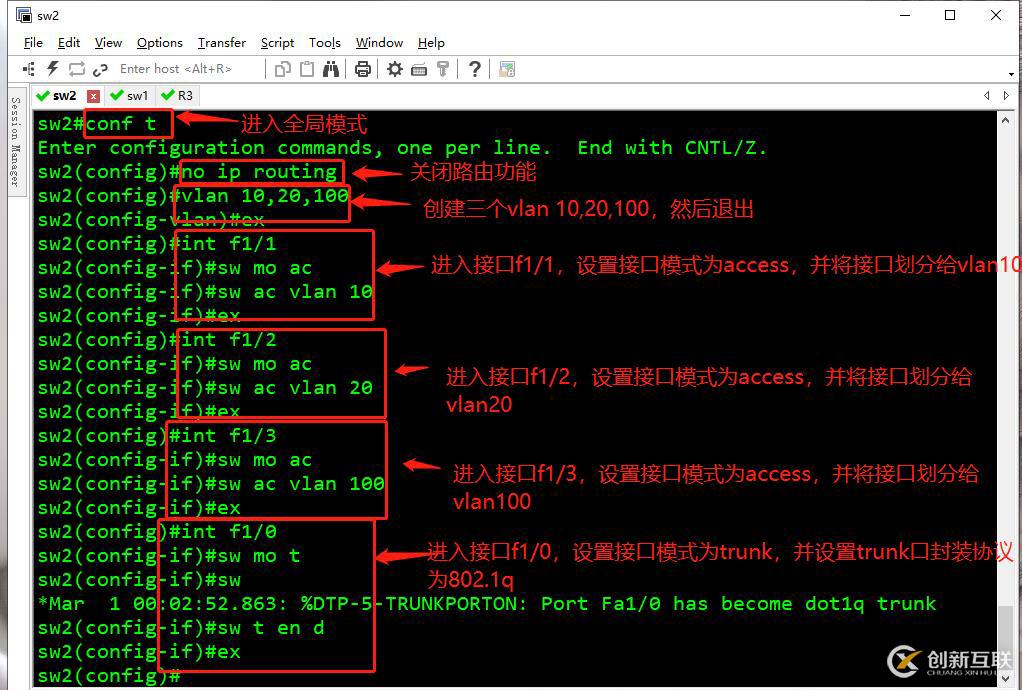Click the Keymap Editor keyboard icon
This screenshot has height=690, width=1022.
click(419, 69)
